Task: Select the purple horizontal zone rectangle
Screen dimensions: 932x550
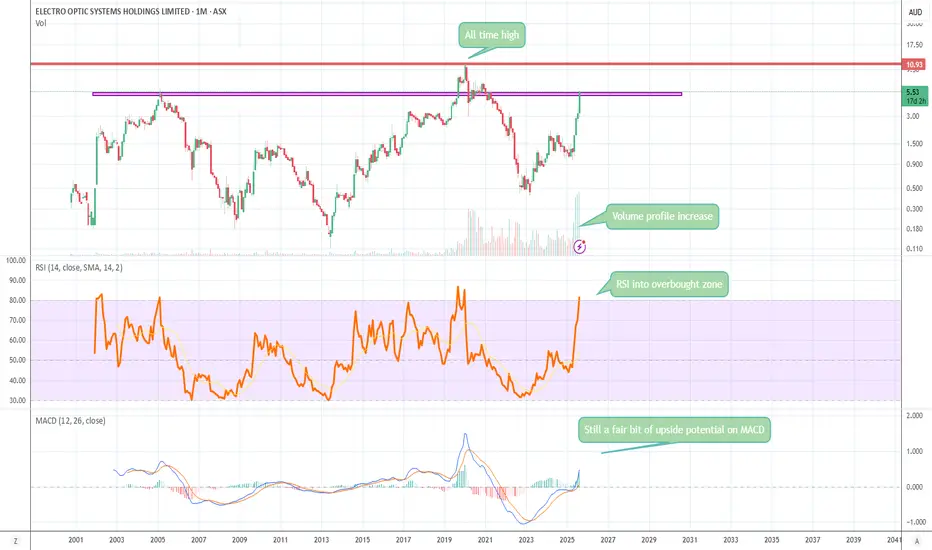Action: [387, 93]
